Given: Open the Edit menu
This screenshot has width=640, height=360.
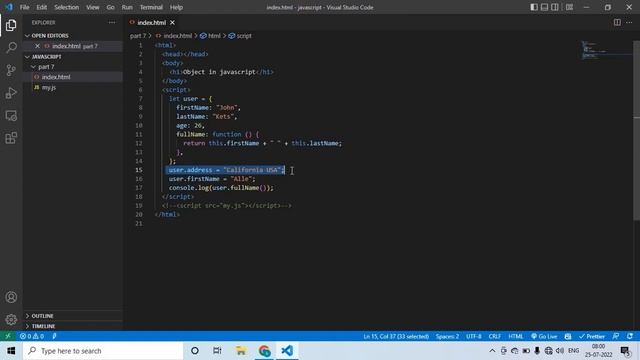Looking at the screenshot, I should tap(42, 7).
